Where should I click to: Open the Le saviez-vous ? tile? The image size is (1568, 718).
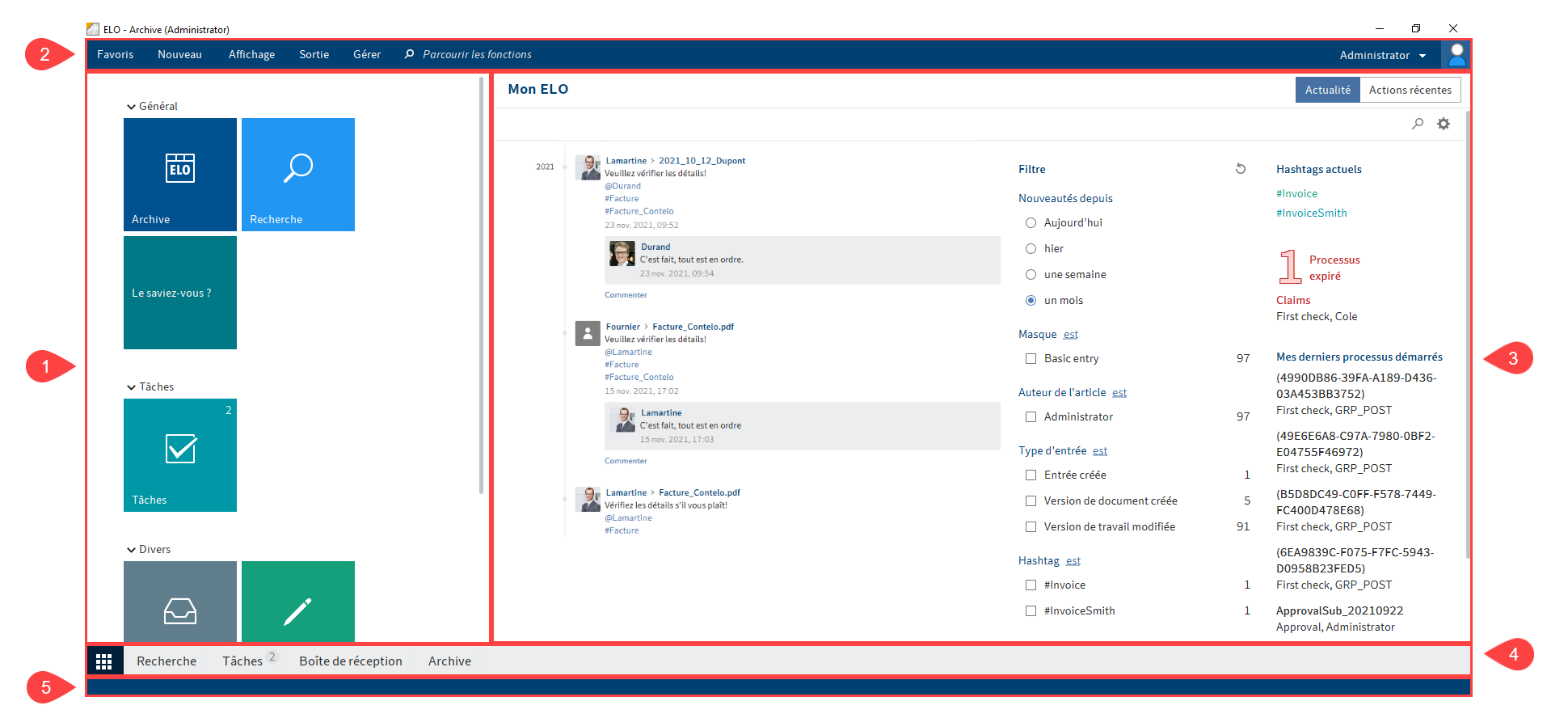click(x=180, y=293)
